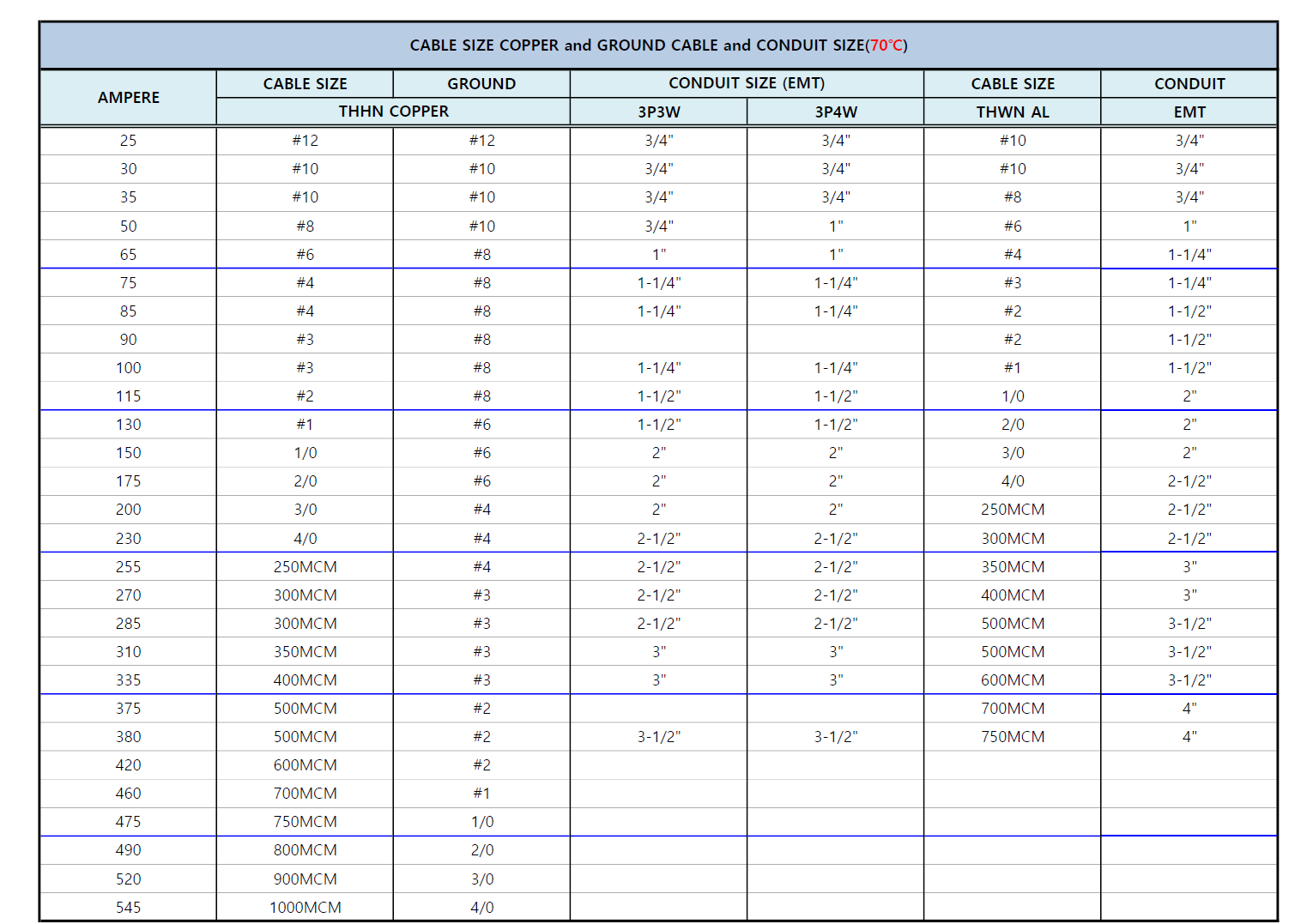The image size is (1307, 924).
Task: Select ampere value 150
Action: (129, 453)
